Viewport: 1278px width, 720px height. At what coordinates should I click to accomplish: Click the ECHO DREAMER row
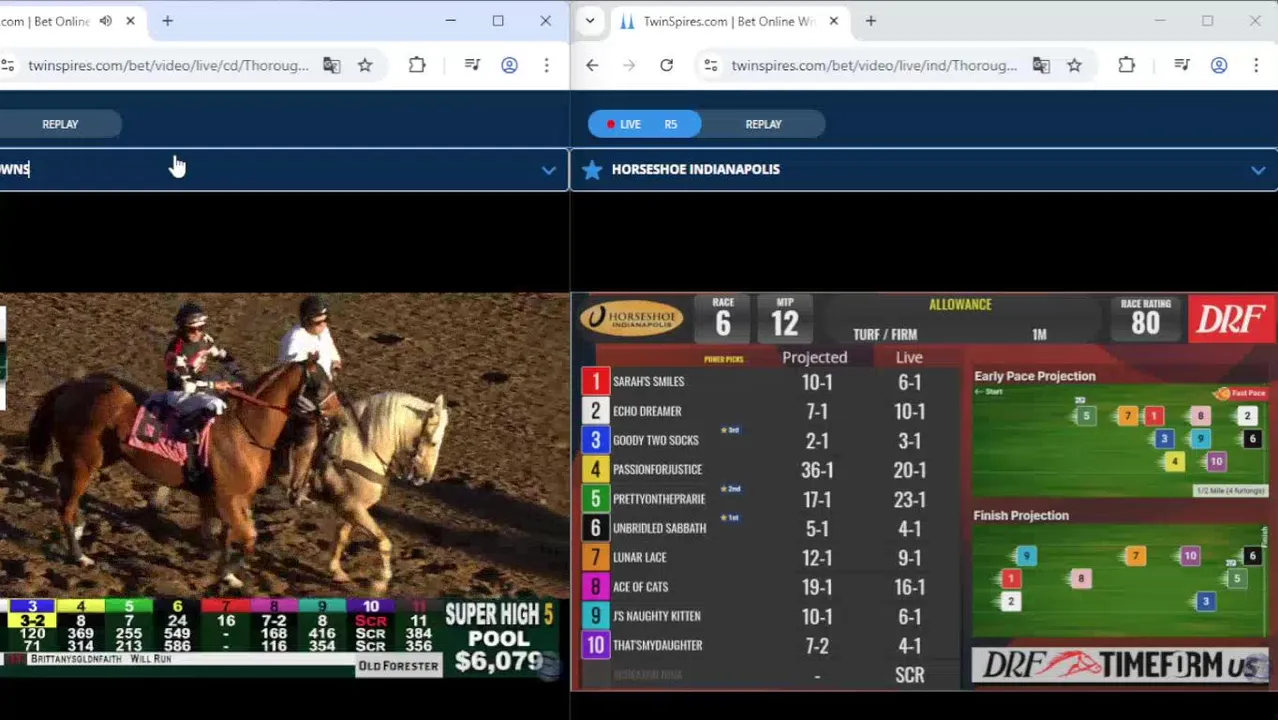(771, 411)
